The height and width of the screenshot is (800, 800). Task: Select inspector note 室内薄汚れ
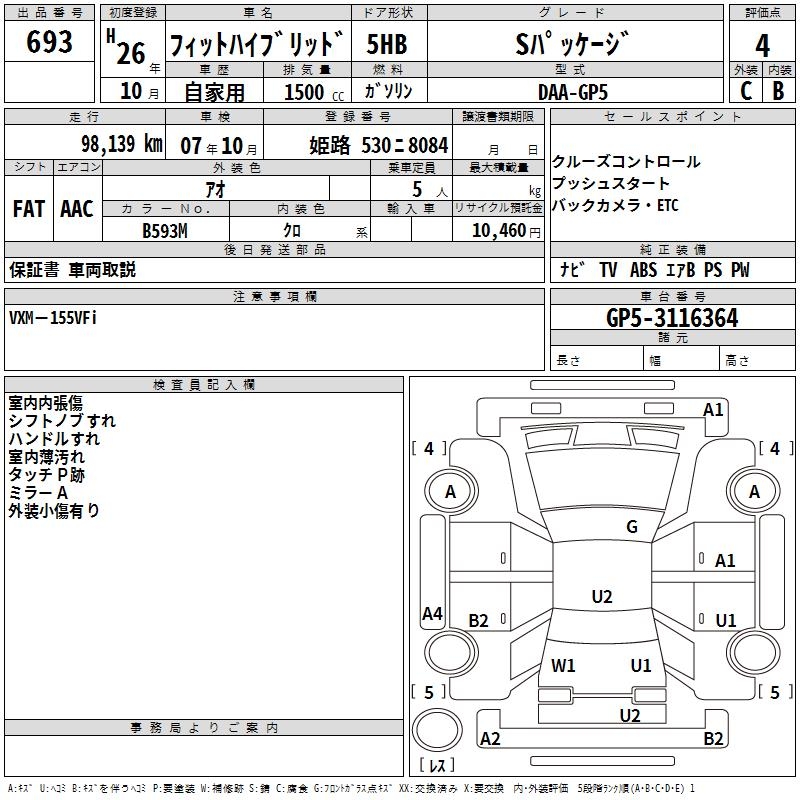[x=46, y=457]
